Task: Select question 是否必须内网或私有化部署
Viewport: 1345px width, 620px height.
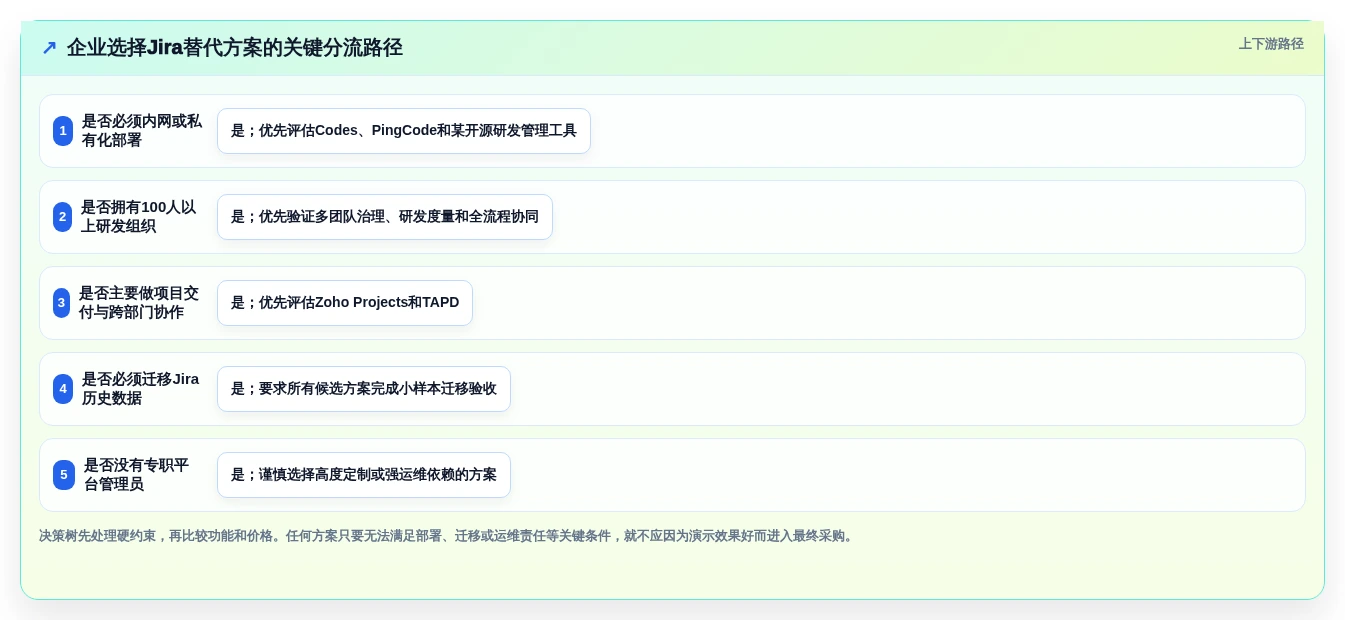Action: [142, 131]
